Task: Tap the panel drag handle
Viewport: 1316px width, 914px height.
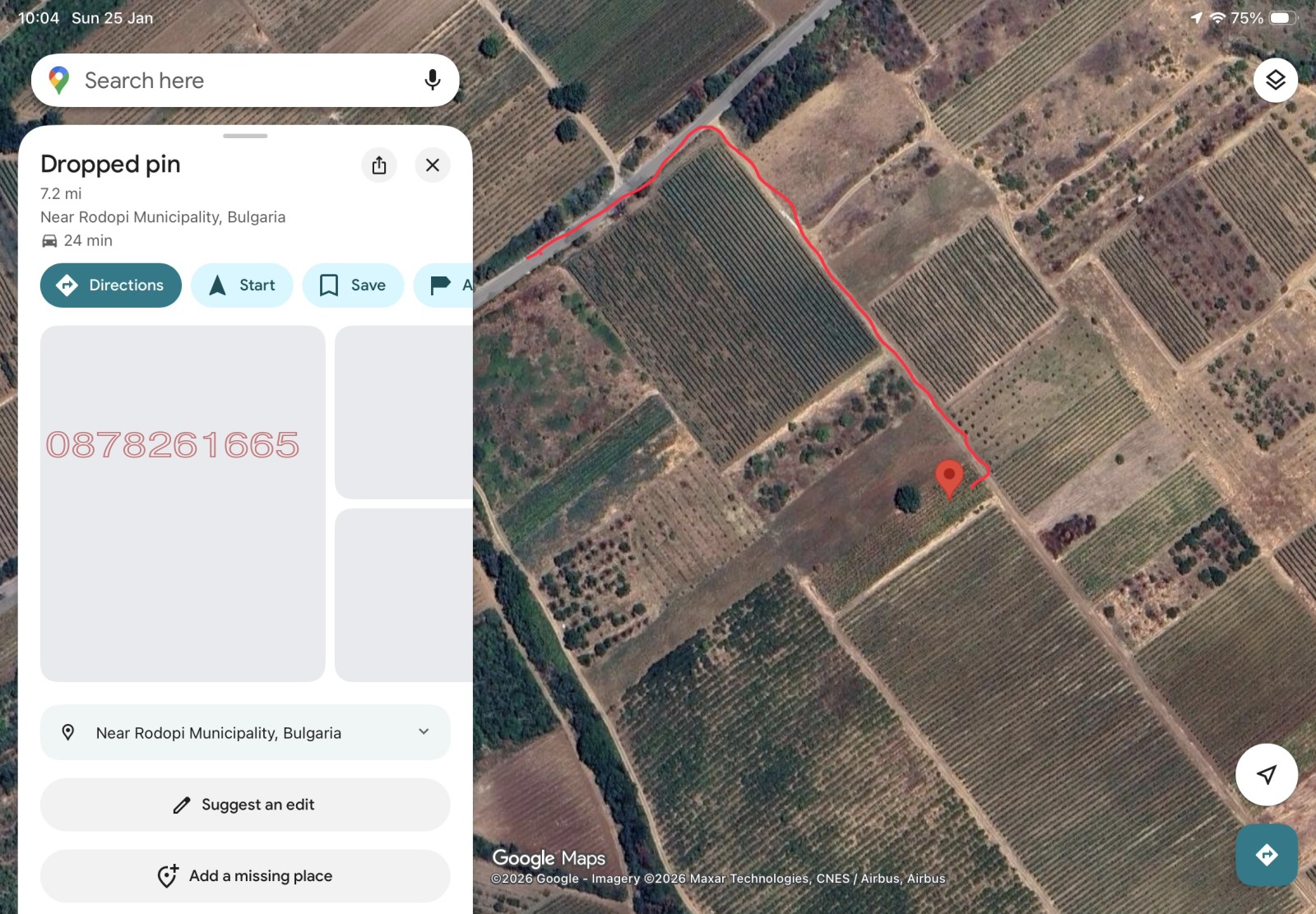Action: click(245, 136)
